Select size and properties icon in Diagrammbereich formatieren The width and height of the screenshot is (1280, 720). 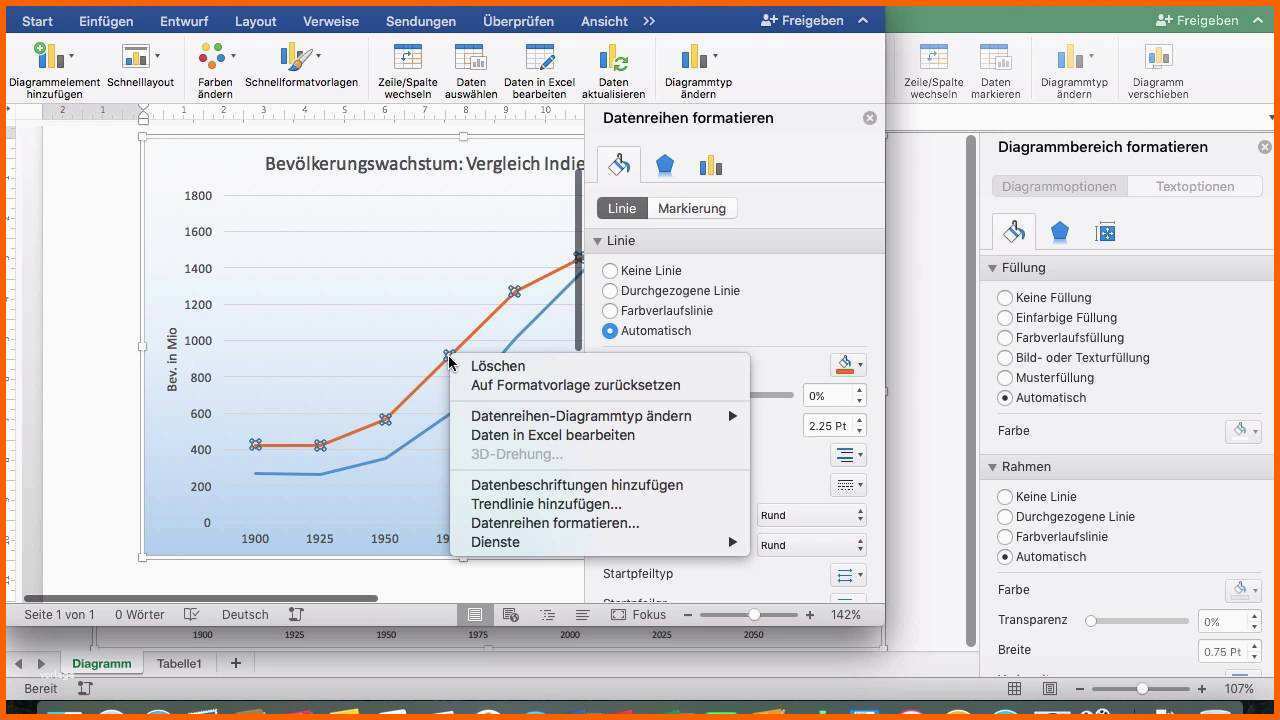[x=1105, y=233]
